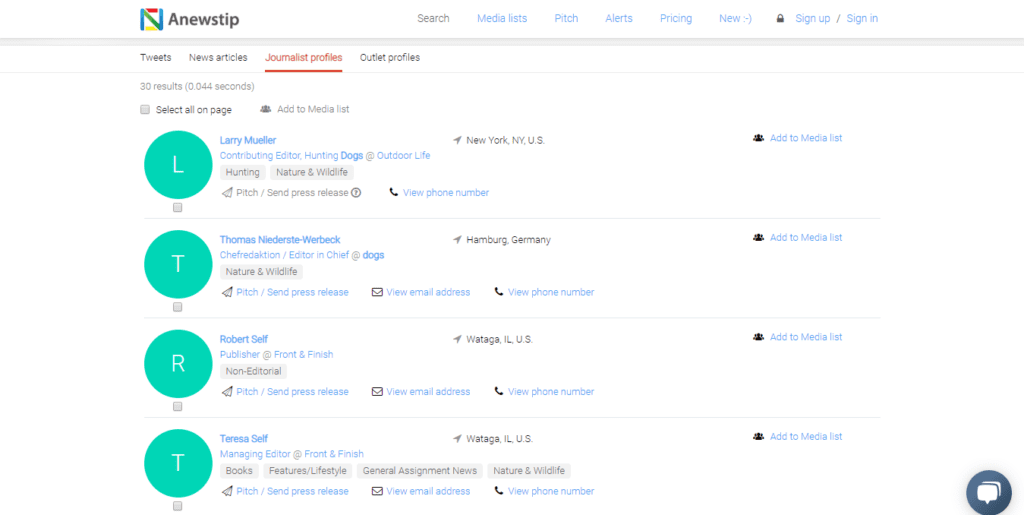This screenshot has height=515, width=1024.
Task: Click the media list people icon in Larry Mueller's row
Action: tap(758, 138)
